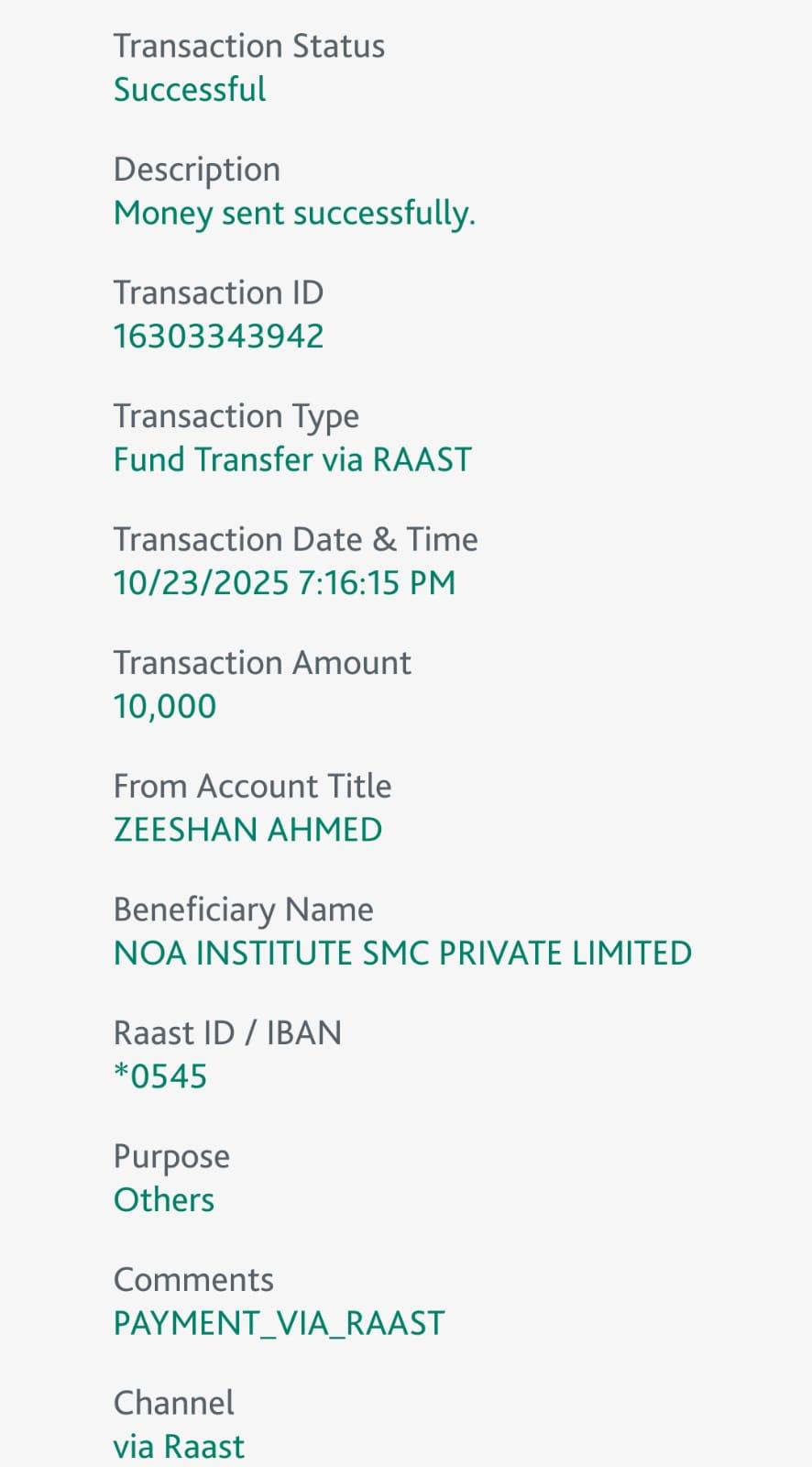Click the PAYMENT_VIA_RAAST comment text
The image size is (812, 1467).
coord(279,1323)
